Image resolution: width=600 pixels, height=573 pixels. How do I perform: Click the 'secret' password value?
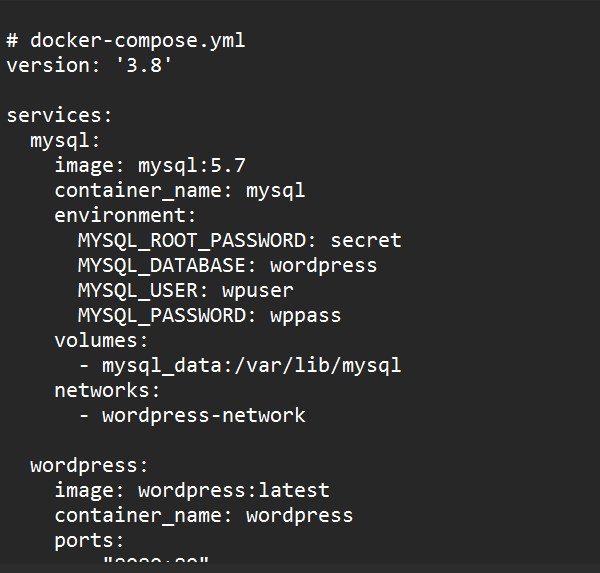pos(366,240)
